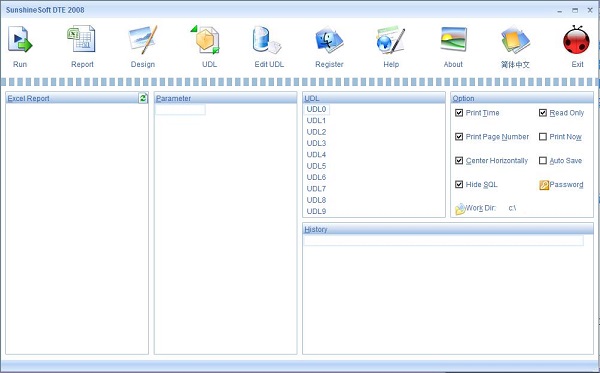The width and height of the screenshot is (600, 373).
Task: Click the Password key icon
Action: 544,185
